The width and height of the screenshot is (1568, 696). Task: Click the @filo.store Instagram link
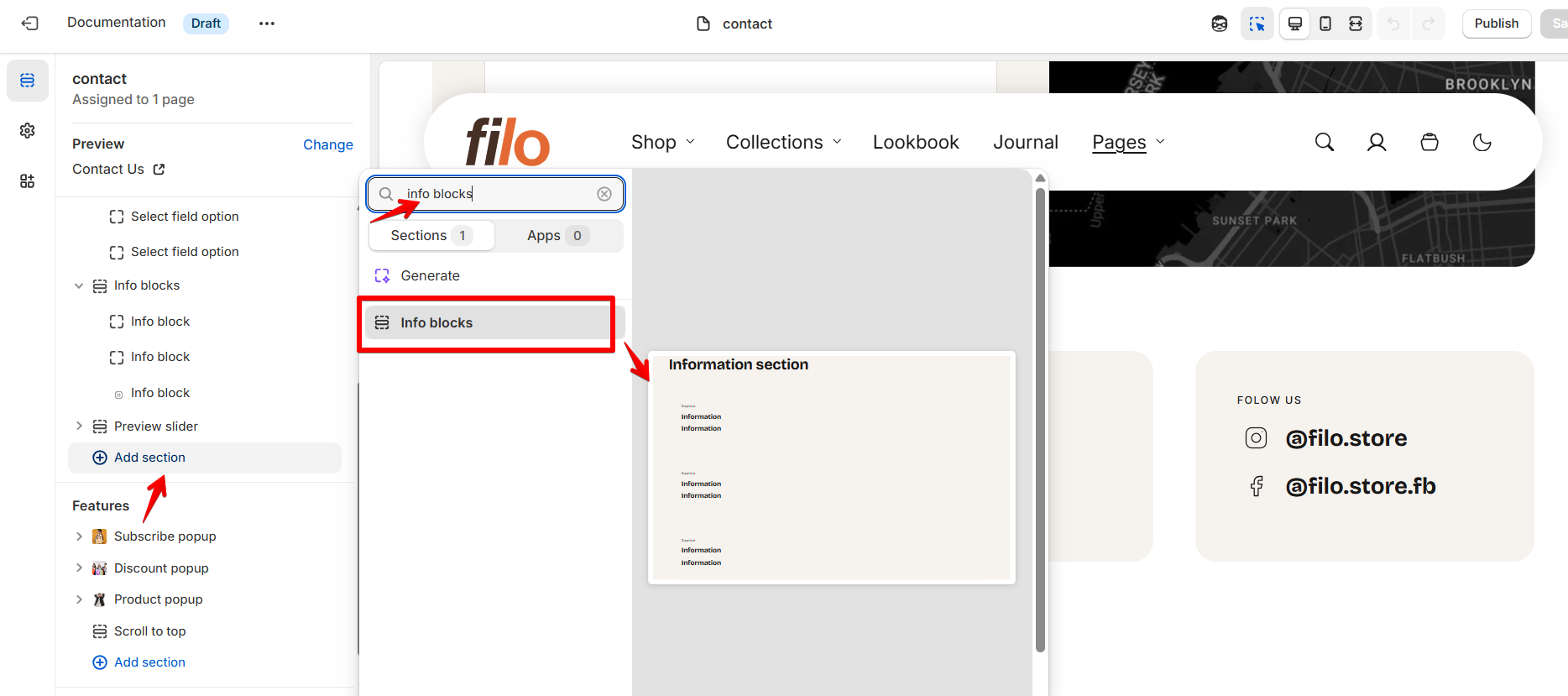[x=1346, y=438]
